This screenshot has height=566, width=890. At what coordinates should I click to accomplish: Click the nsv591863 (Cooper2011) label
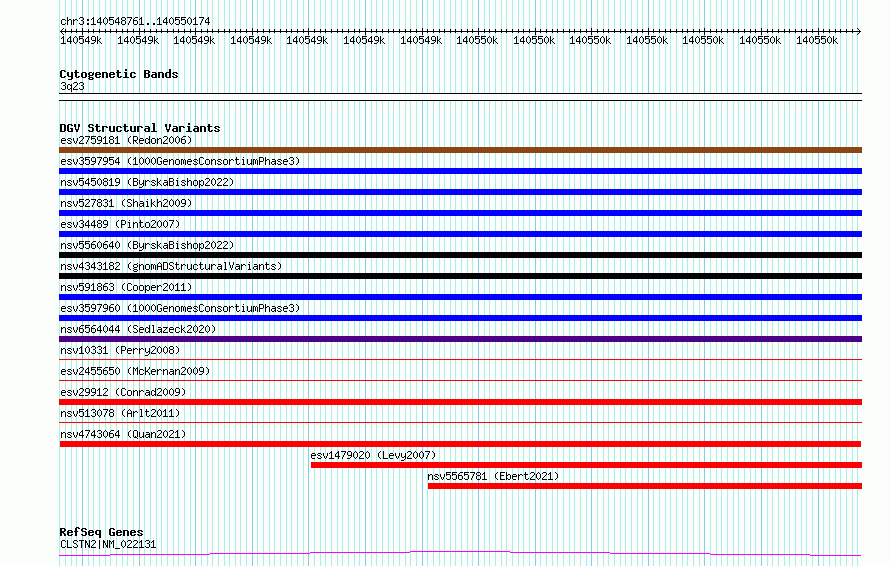coord(126,287)
